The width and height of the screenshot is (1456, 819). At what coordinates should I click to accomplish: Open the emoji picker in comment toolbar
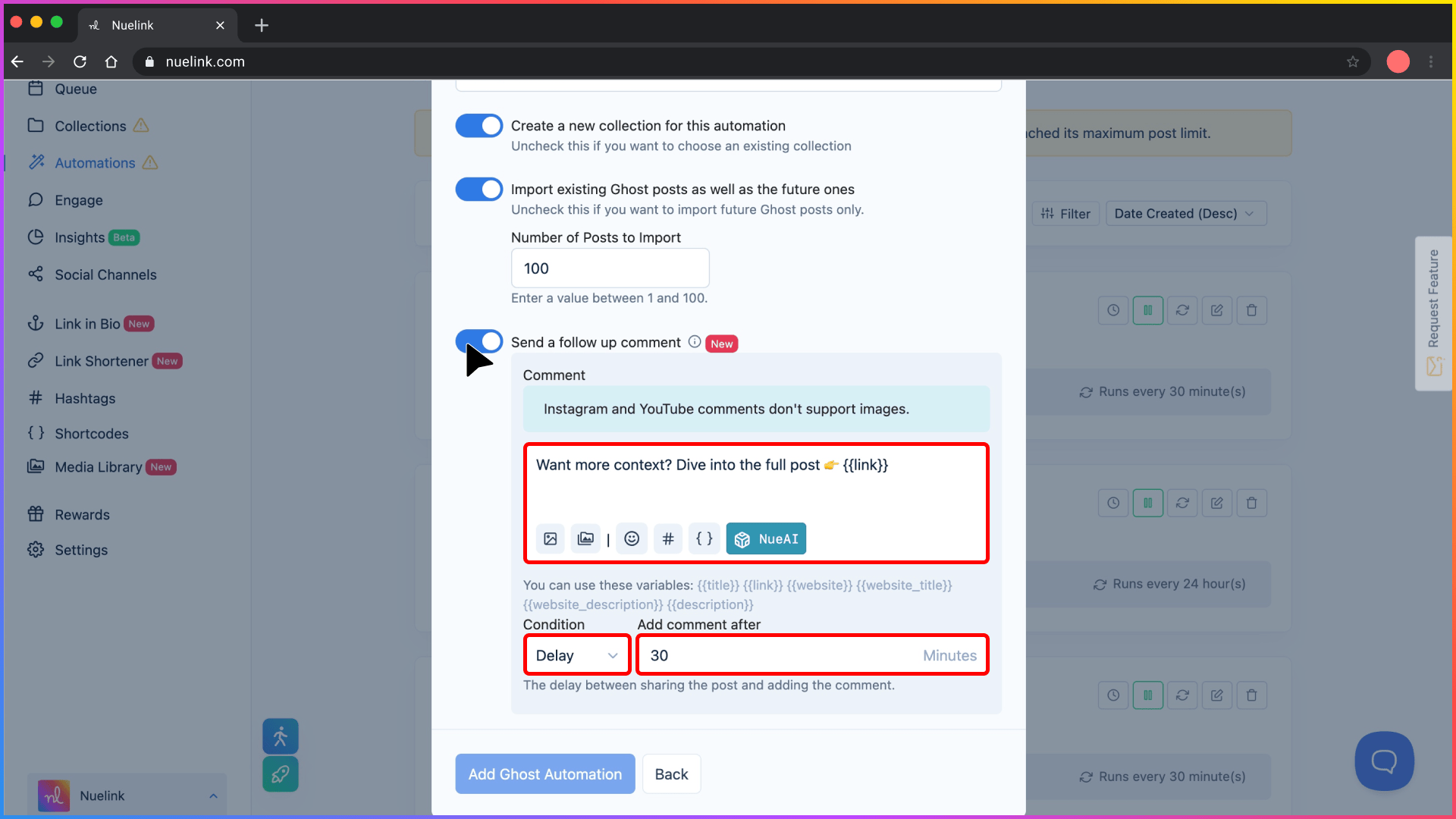click(632, 539)
